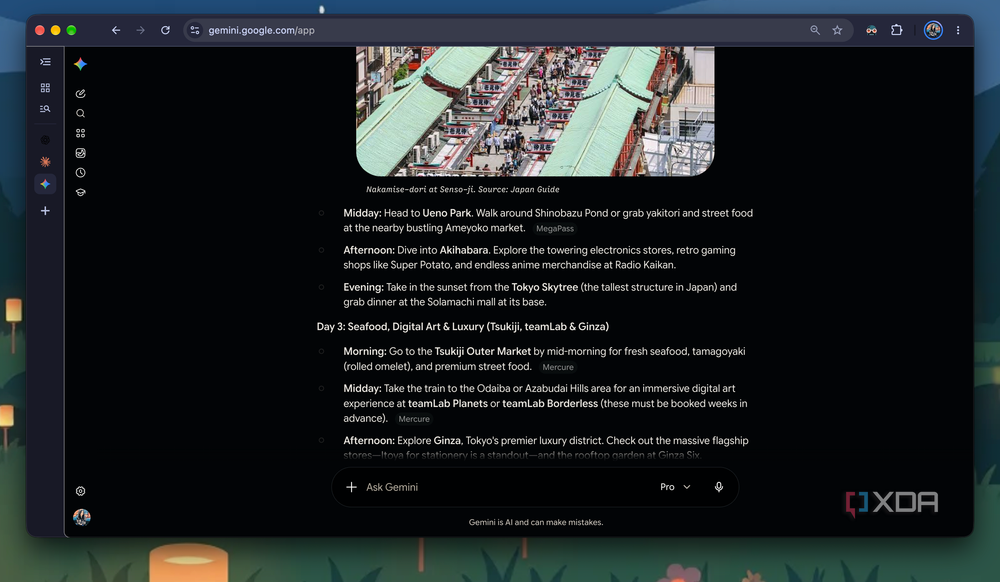1000x582 pixels.
Task: Click the bold "Ueno Park" text
Action: click(446, 213)
